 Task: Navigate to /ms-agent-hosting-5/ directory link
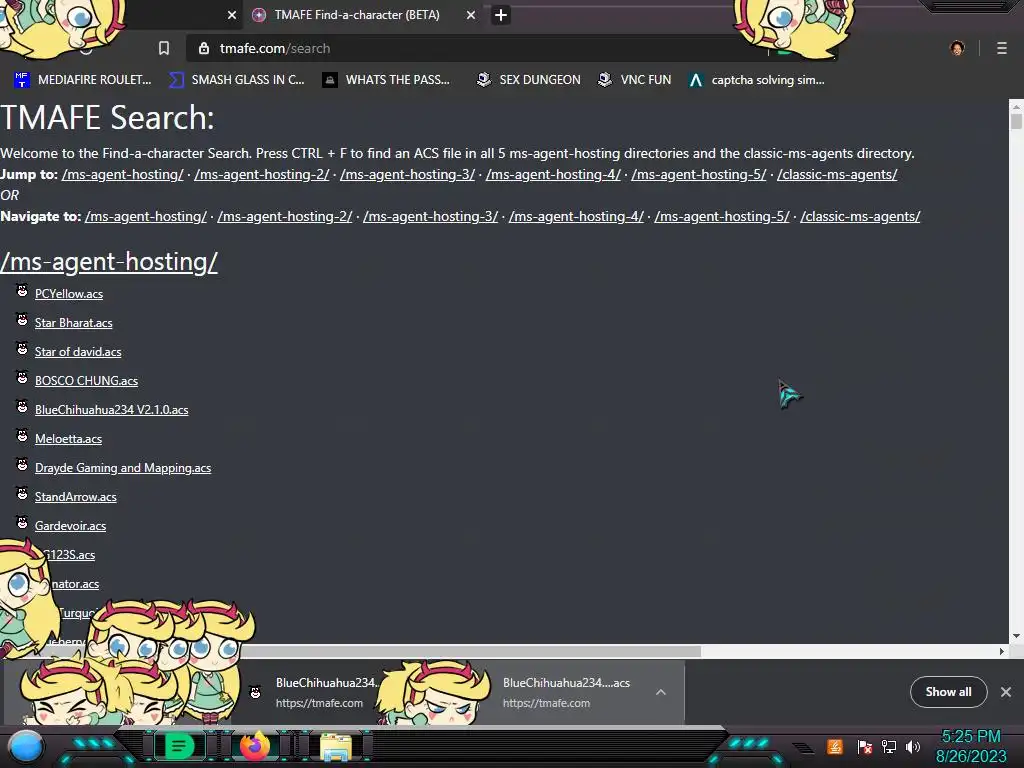pyautogui.click(x=722, y=216)
